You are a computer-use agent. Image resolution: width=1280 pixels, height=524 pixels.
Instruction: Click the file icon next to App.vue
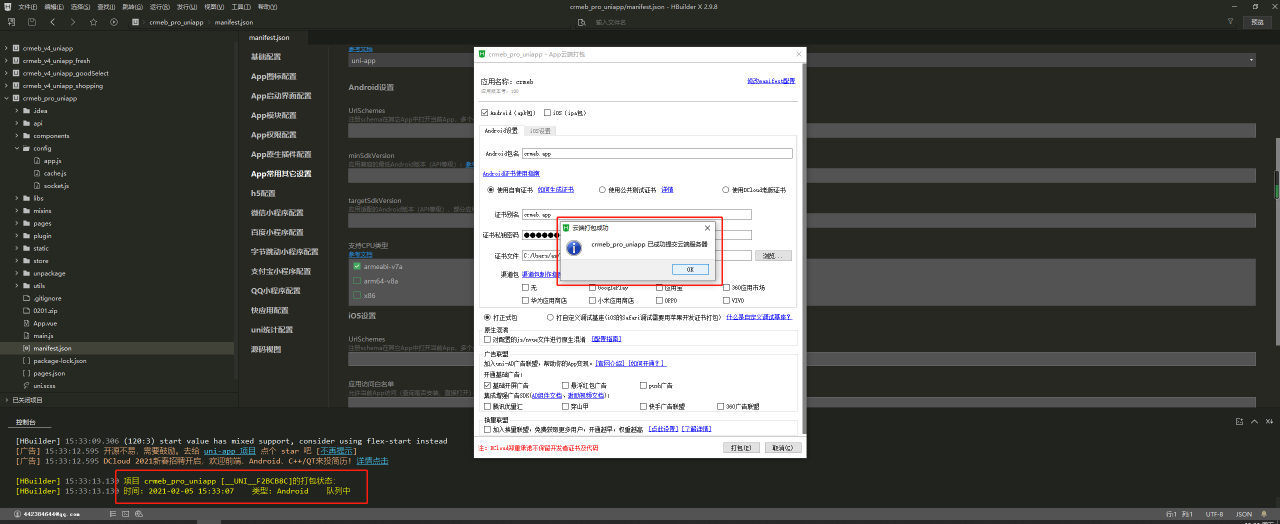[x=27, y=323]
